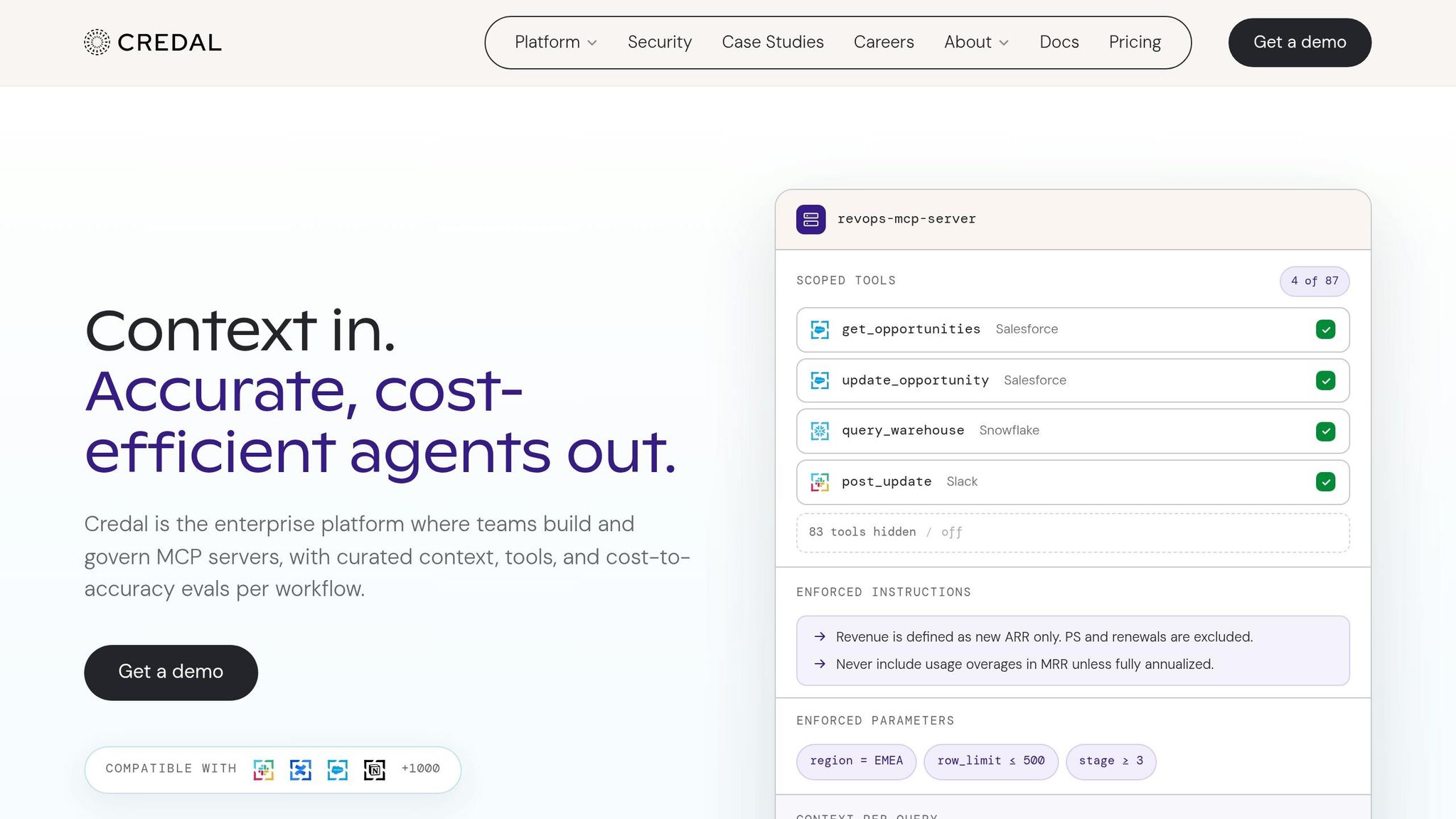Click the ENFORCED PARAMETERS section label
Screen dimensions: 1456x819
tap(875, 721)
